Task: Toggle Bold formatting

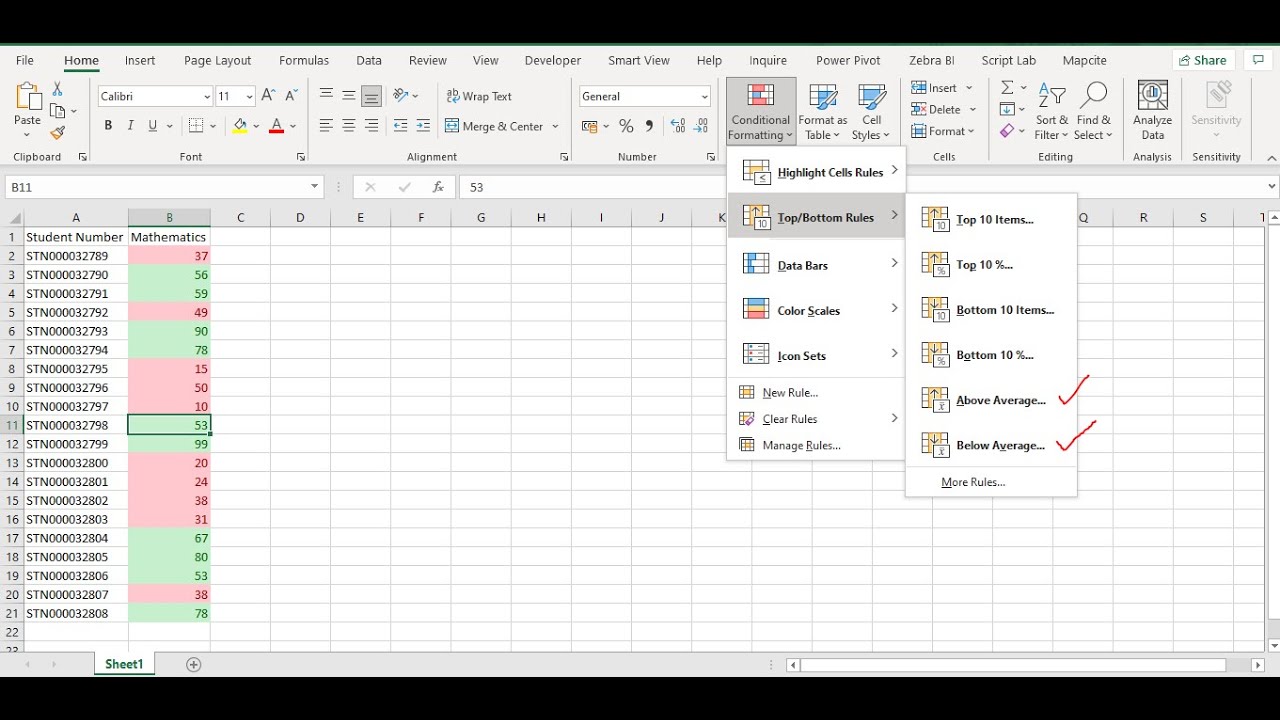Action: pyautogui.click(x=108, y=126)
